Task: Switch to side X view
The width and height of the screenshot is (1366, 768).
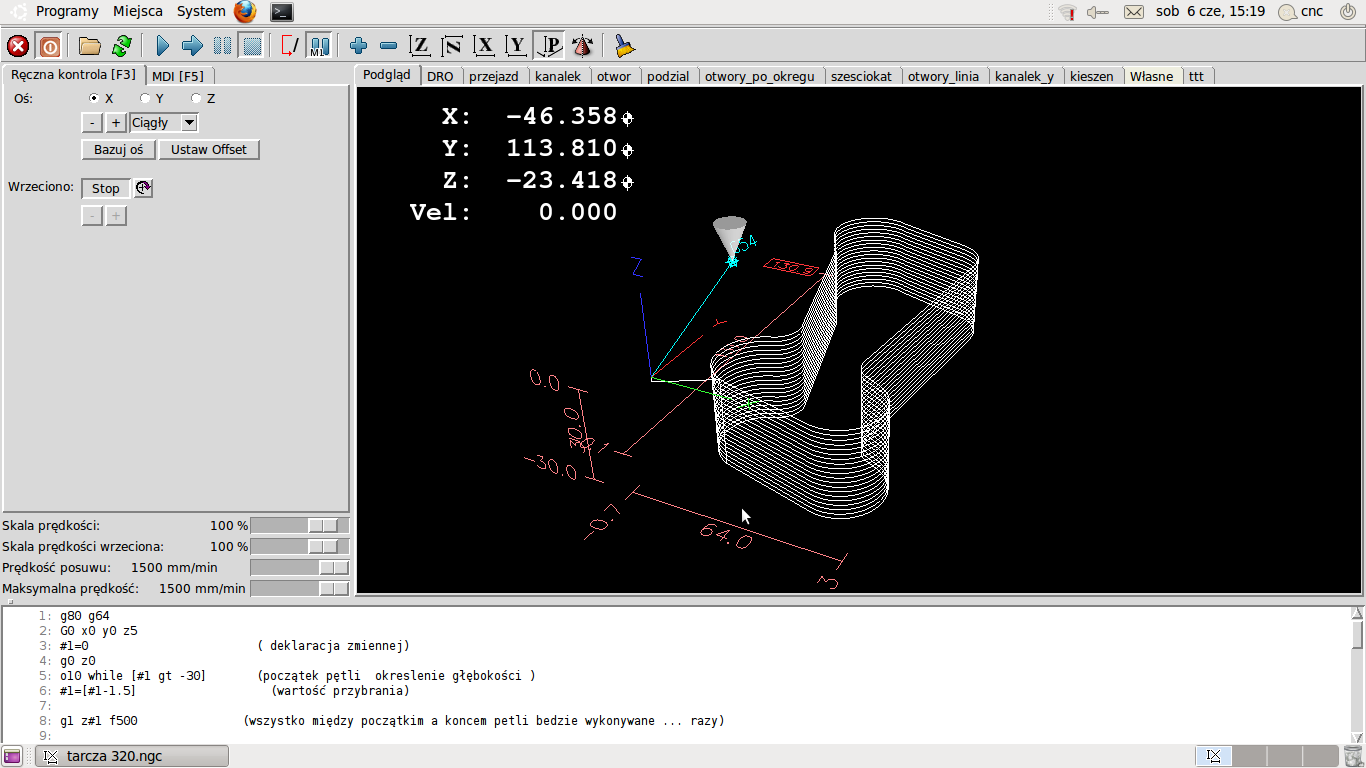Action: point(485,46)
